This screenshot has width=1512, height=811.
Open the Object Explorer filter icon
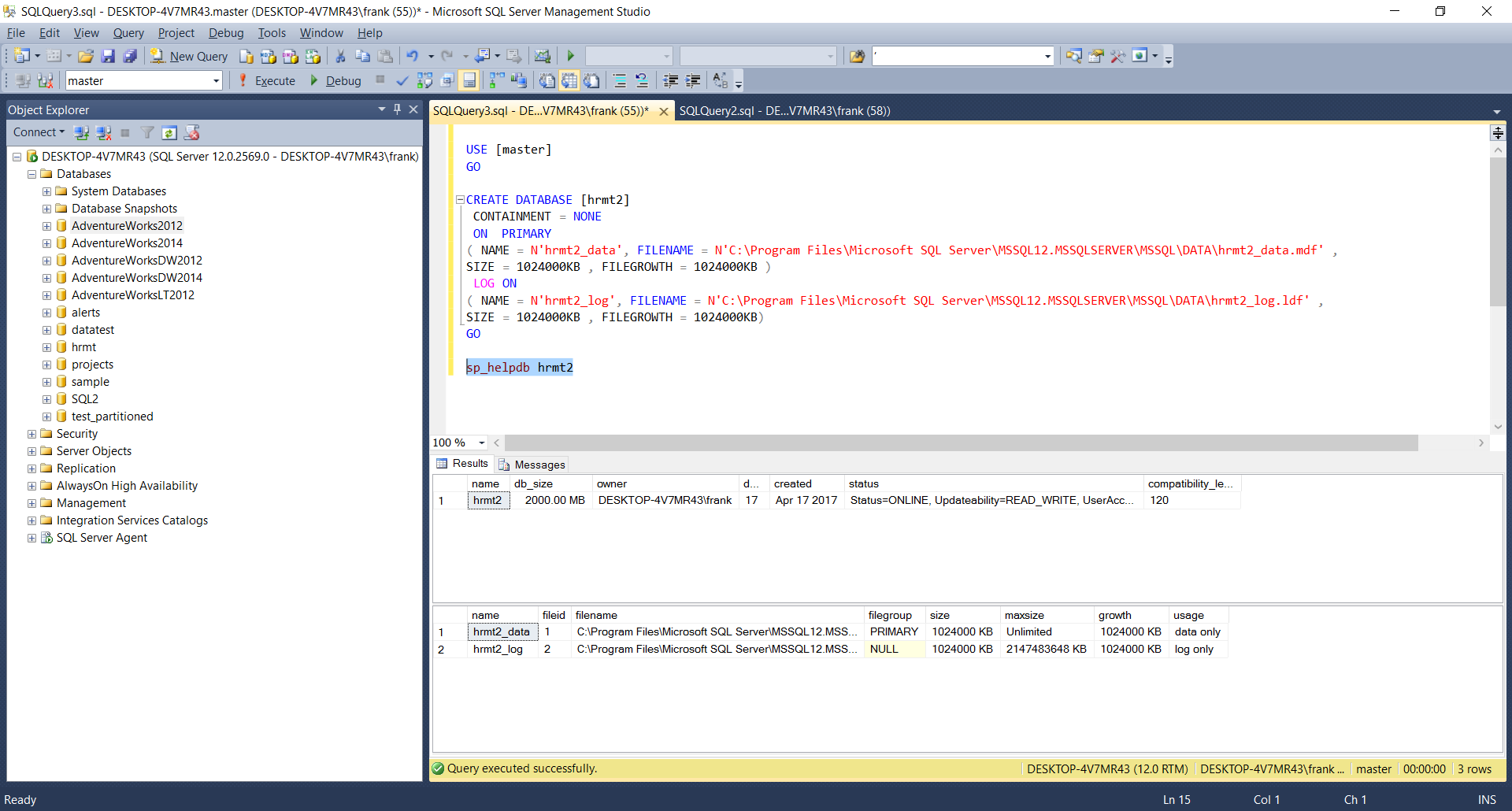[147, 132]
